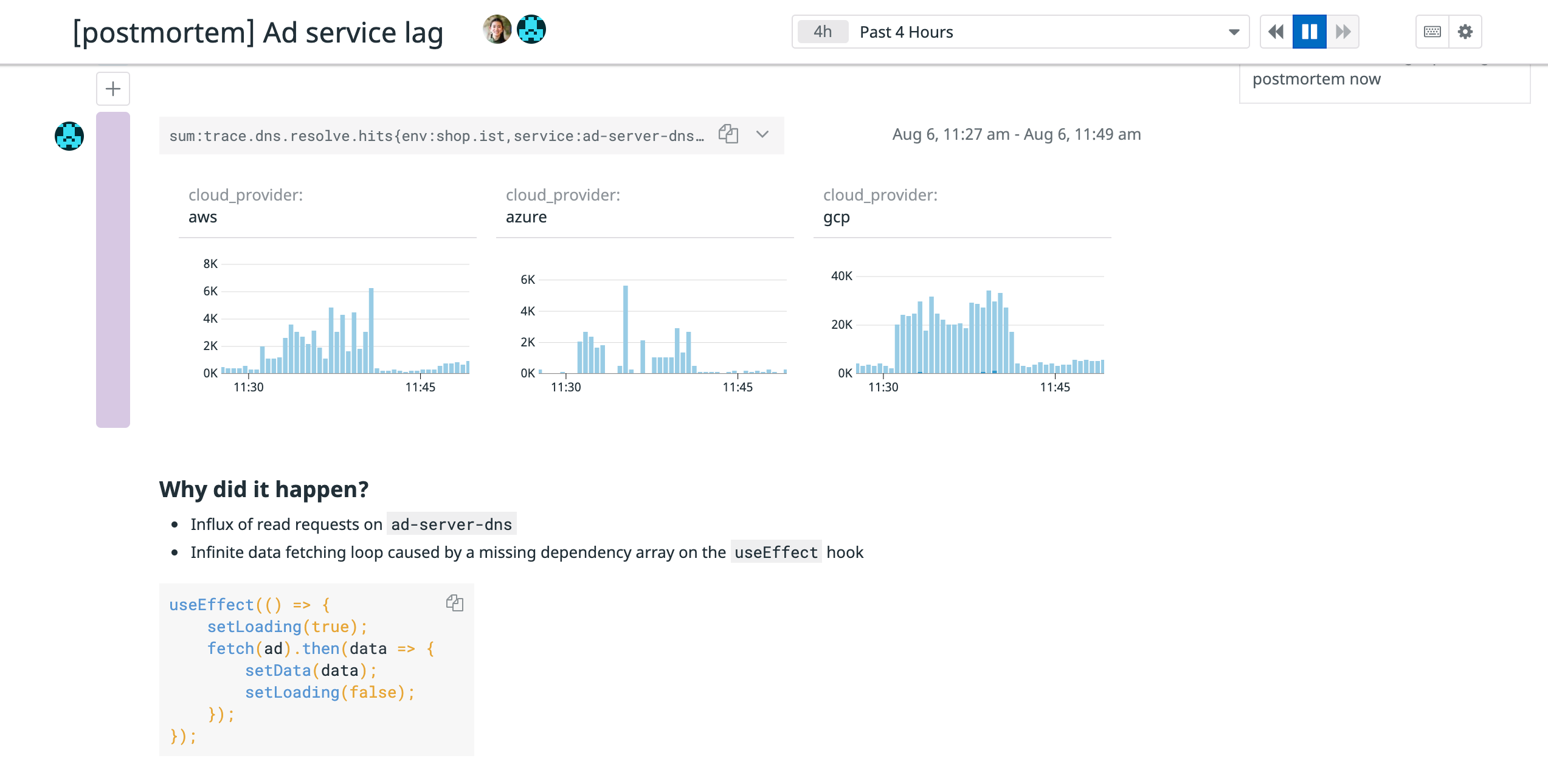
Task: Pause live time updates
Action: click(x=1309, y=32)
